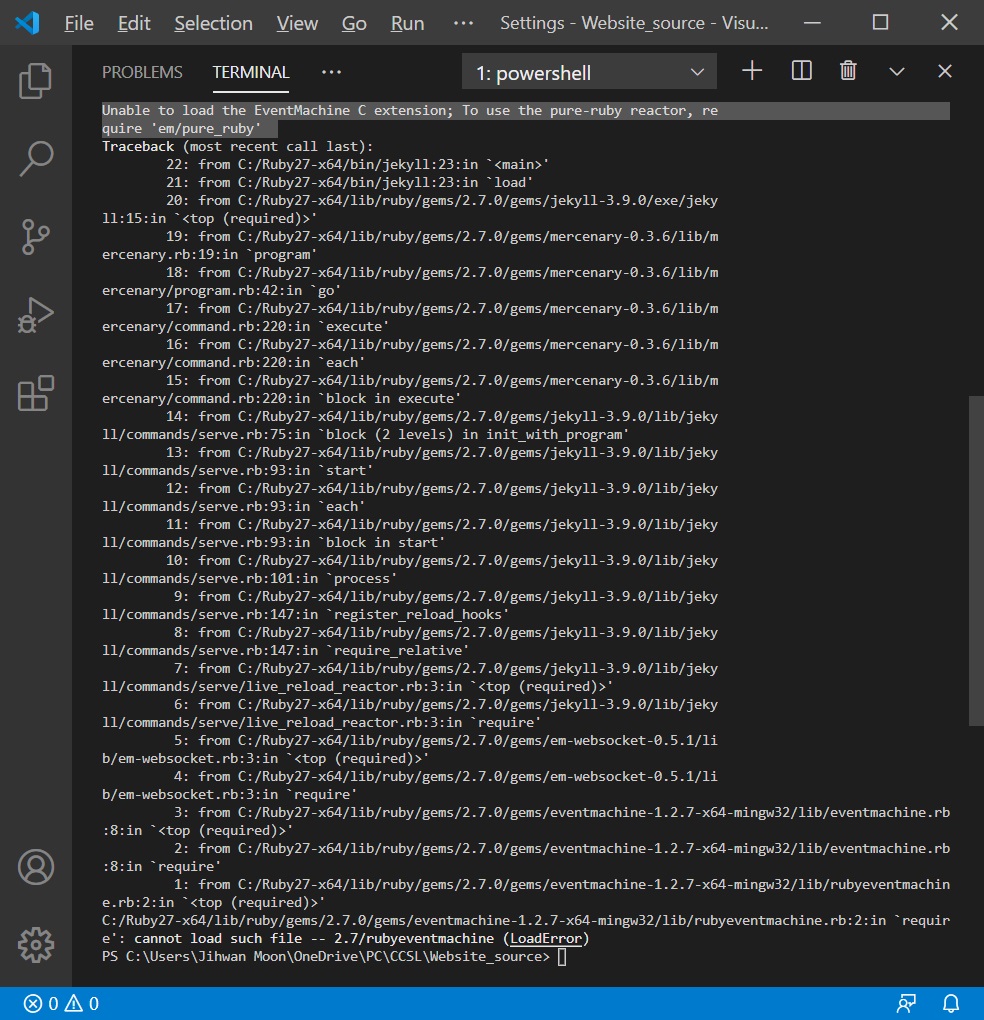Screen dimensions: 984x1020
Task: Open the notifications bell in status bar
Action: (951, 1003)
